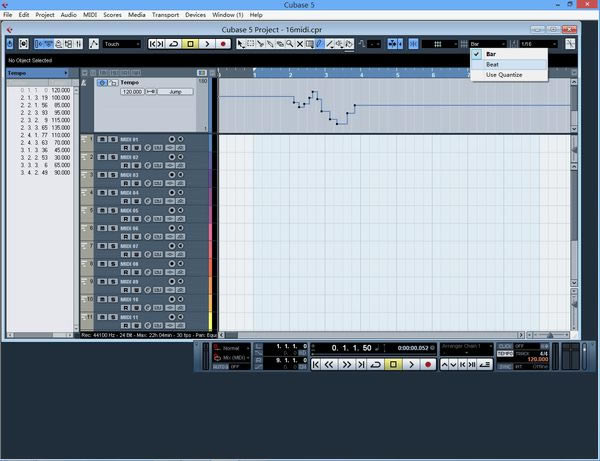Click the 120.000 tempo value field
This screenshot has width=600, height=461.
coord(132,91)
